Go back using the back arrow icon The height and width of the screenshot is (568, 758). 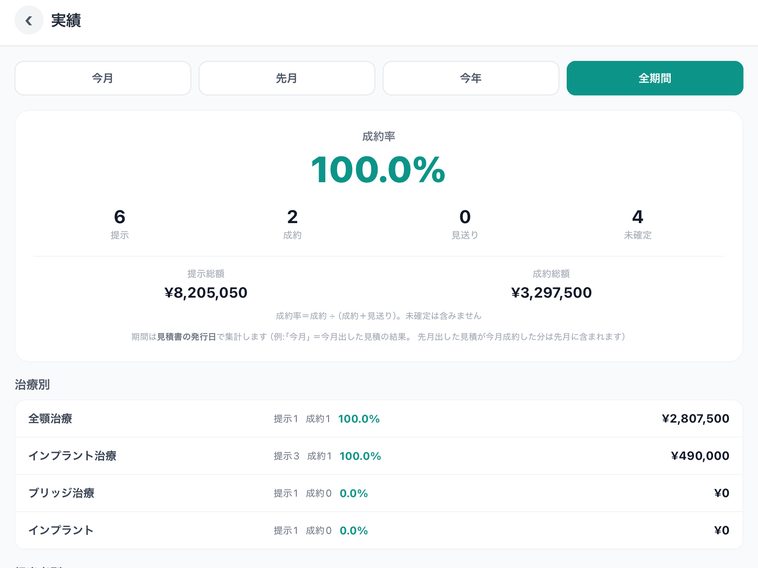(x=29, y=20)
